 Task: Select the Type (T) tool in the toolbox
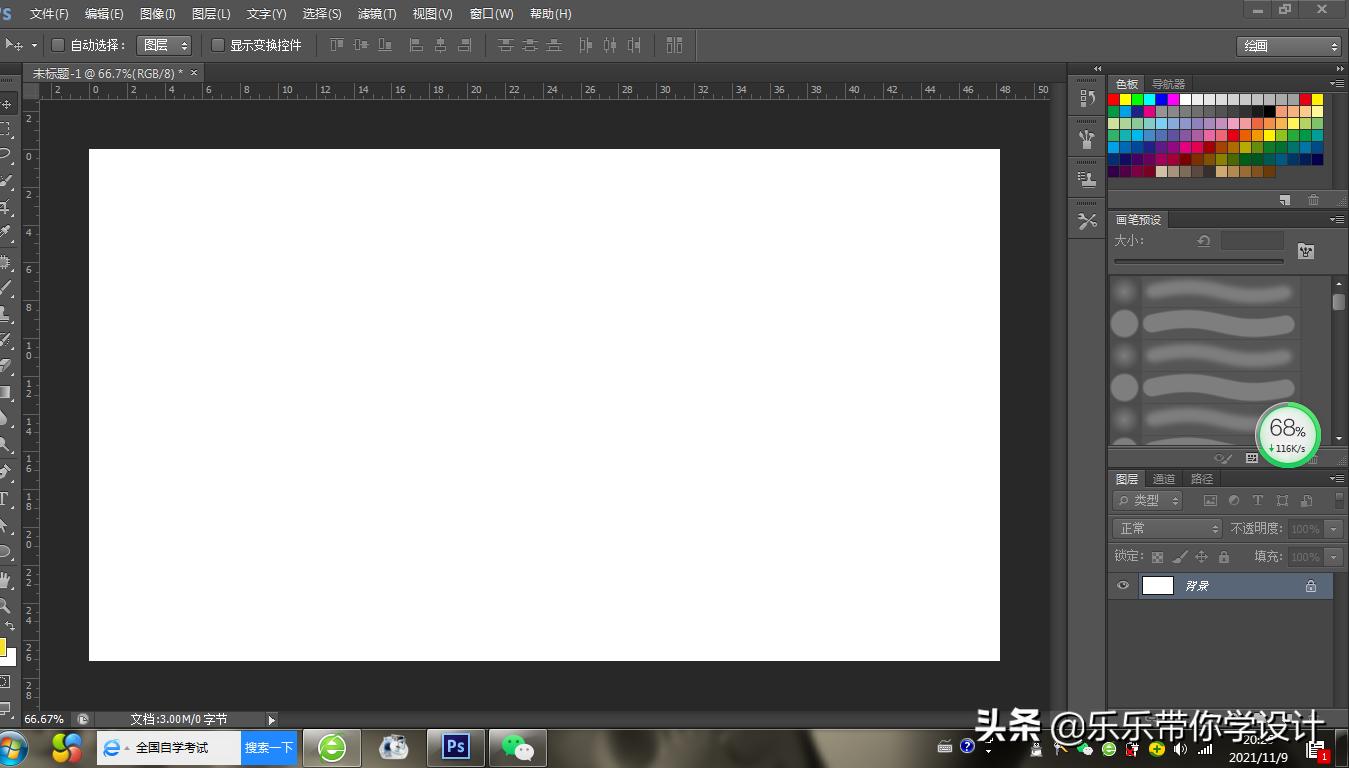pos(5,499)
